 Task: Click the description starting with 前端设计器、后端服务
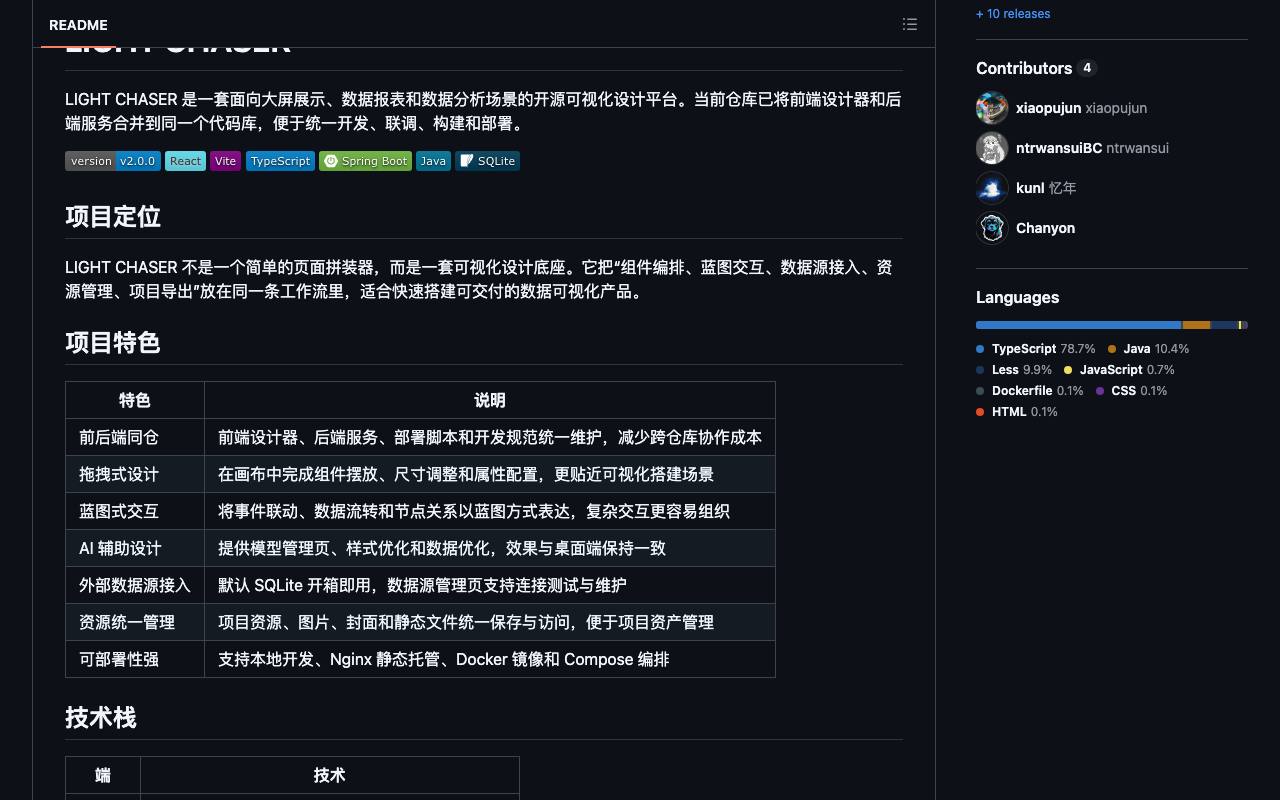tap(490, 437)
